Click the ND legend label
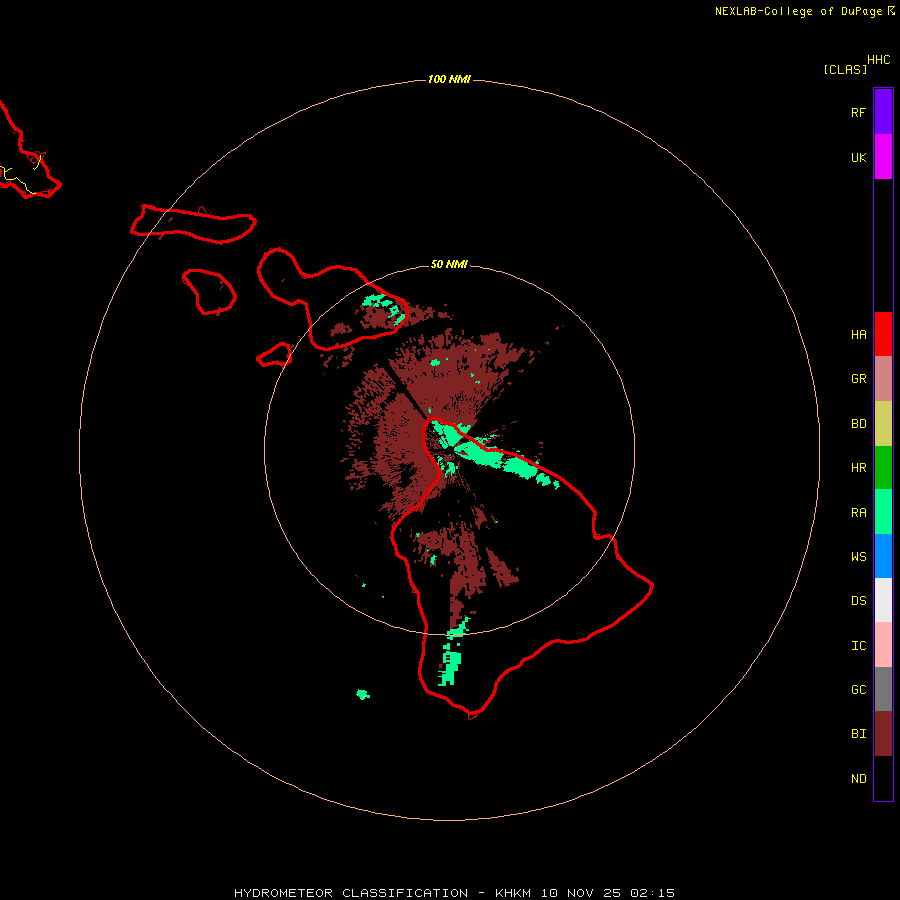 pos(858,778)
